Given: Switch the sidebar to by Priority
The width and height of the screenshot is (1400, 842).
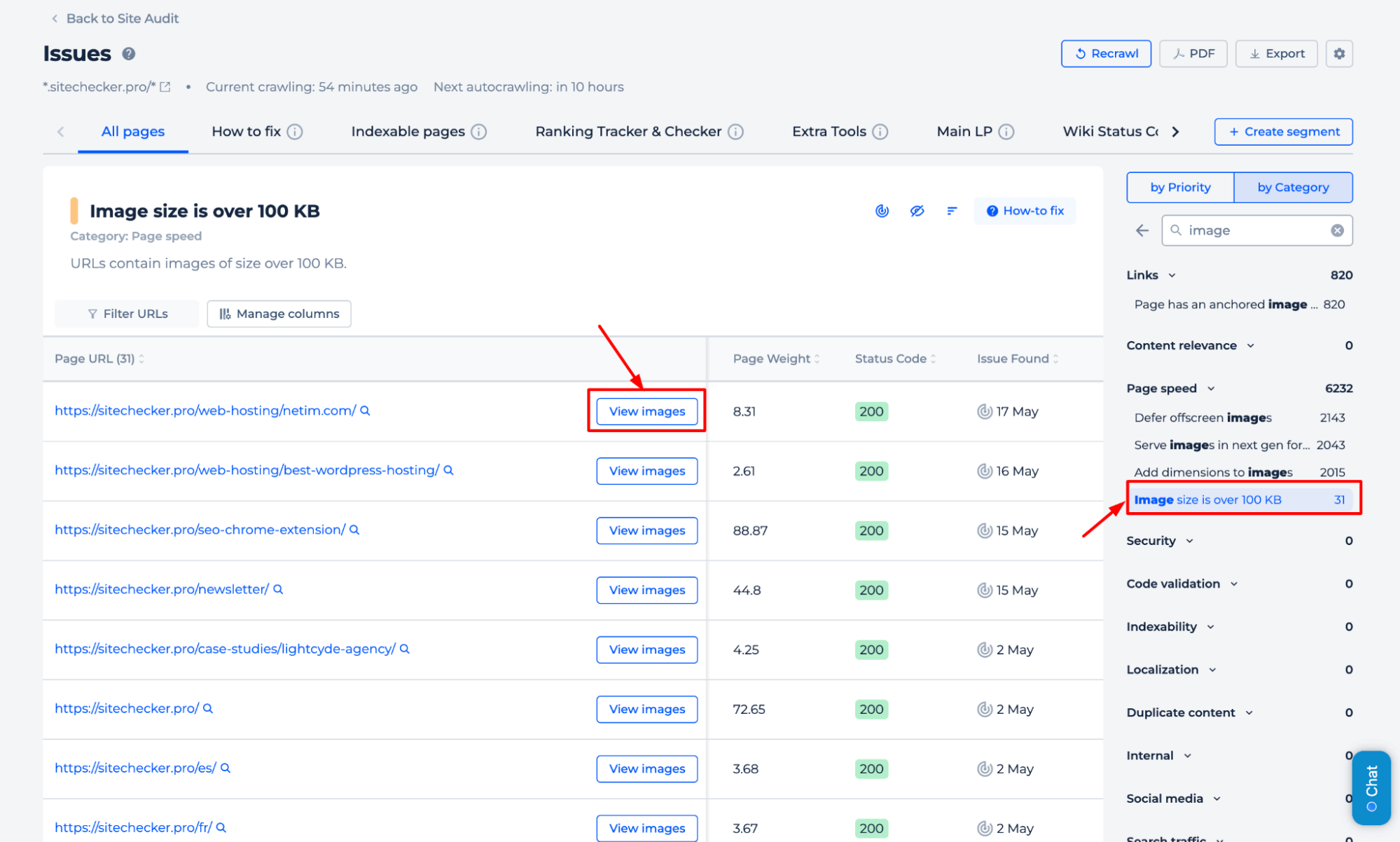Looking at the screenshot, I should [1180, 187].
